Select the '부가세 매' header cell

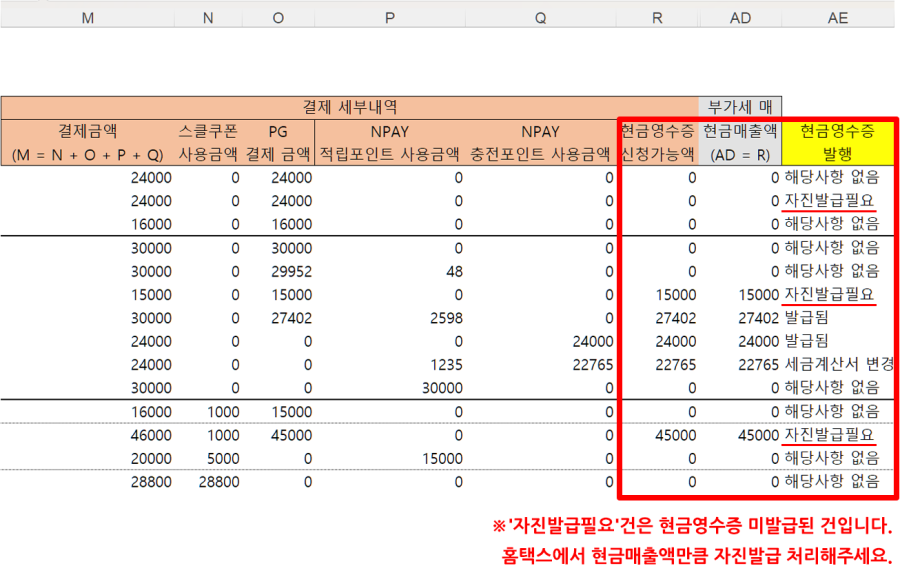tap(740, 107)
